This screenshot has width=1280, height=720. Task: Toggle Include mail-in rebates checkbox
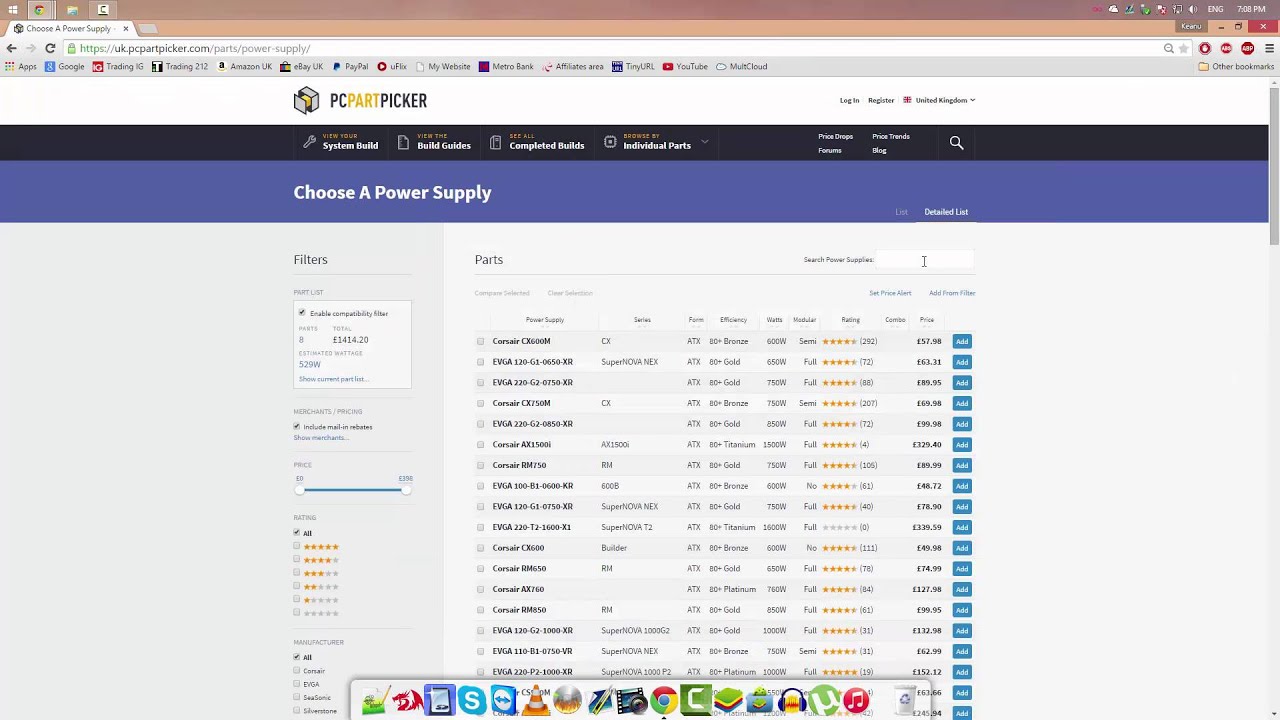[297, 426]
